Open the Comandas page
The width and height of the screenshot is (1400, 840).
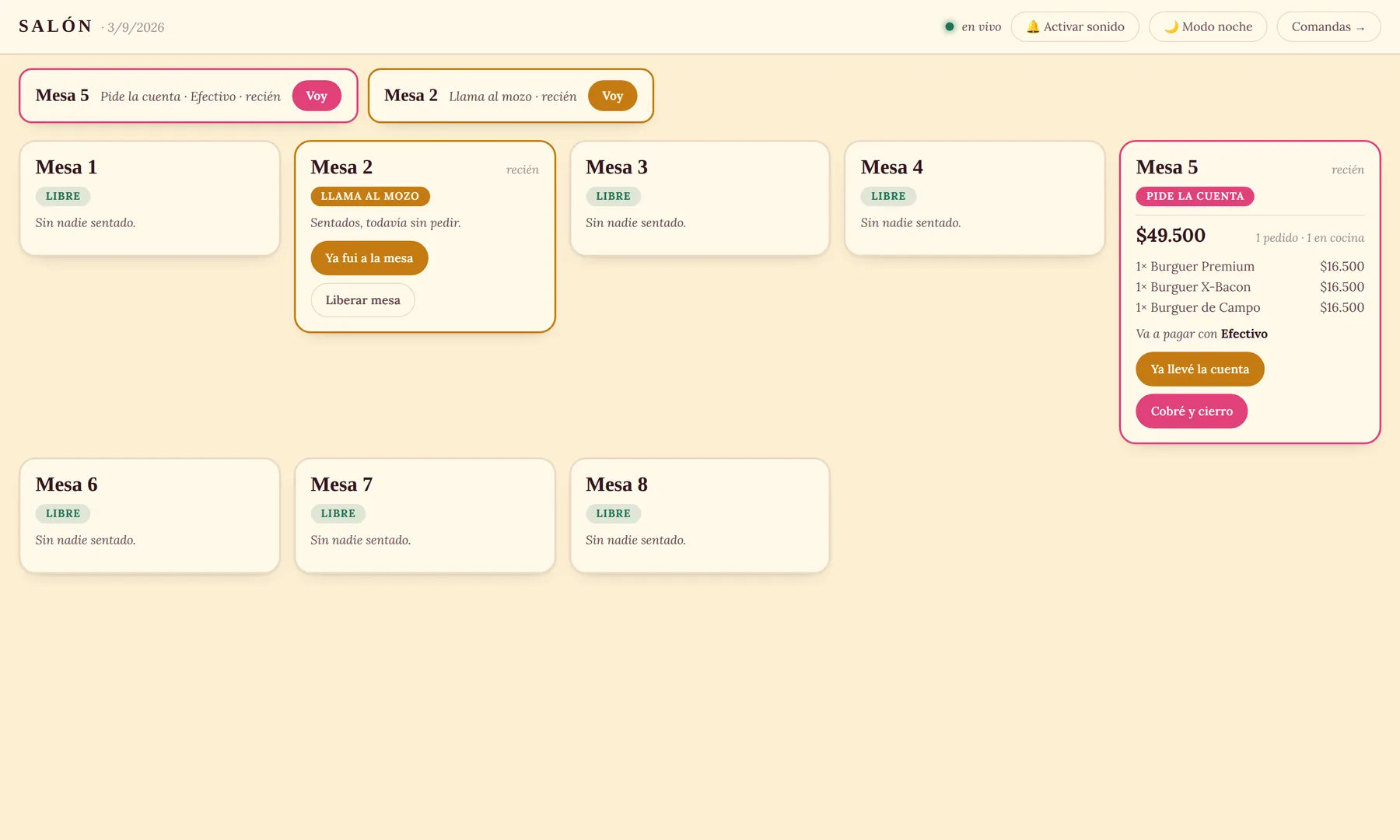(1328, 26)
